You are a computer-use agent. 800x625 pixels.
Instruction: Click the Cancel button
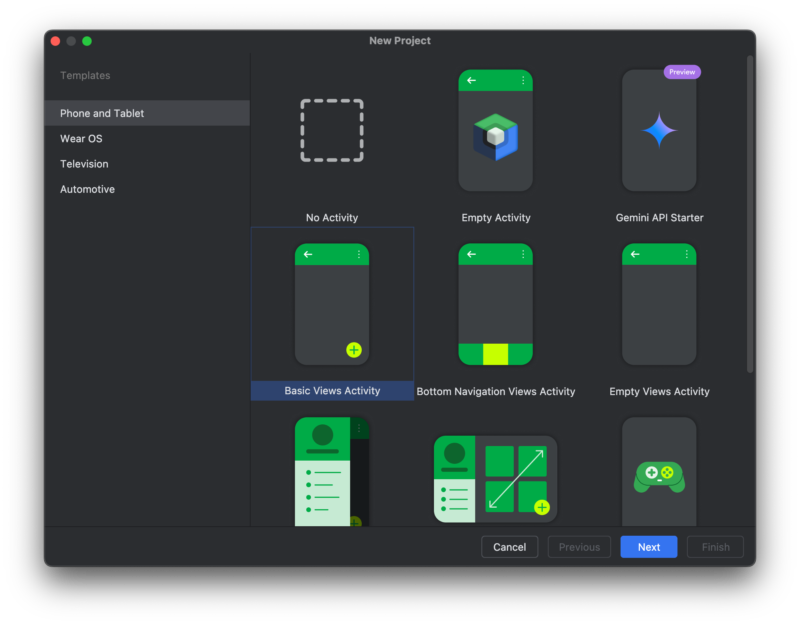pos(509,547)
